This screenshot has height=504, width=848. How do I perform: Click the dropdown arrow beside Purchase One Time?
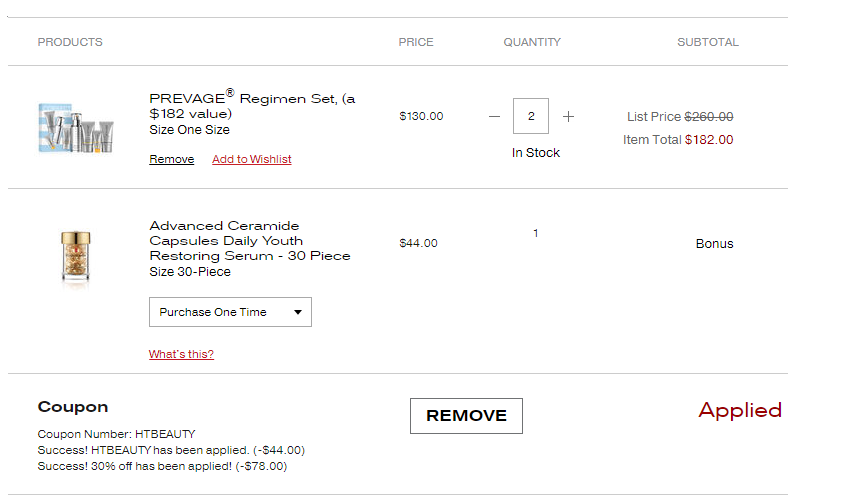[297, 312]
